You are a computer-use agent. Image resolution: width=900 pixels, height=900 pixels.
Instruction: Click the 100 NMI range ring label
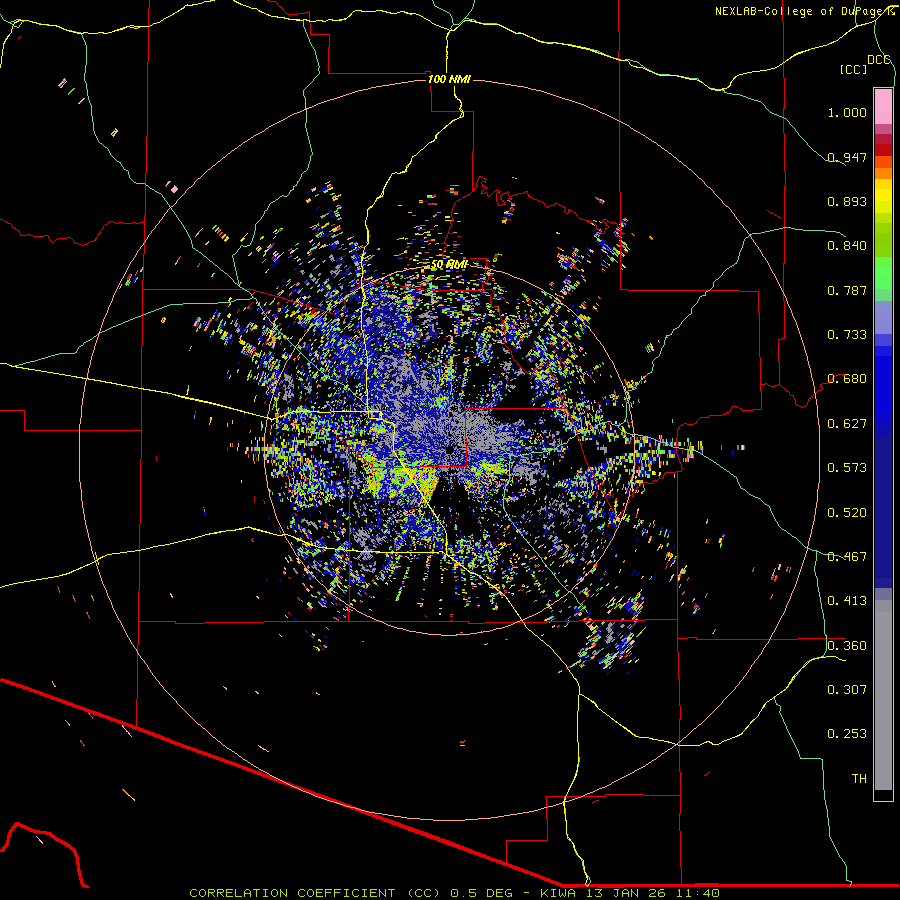point(449,79)
